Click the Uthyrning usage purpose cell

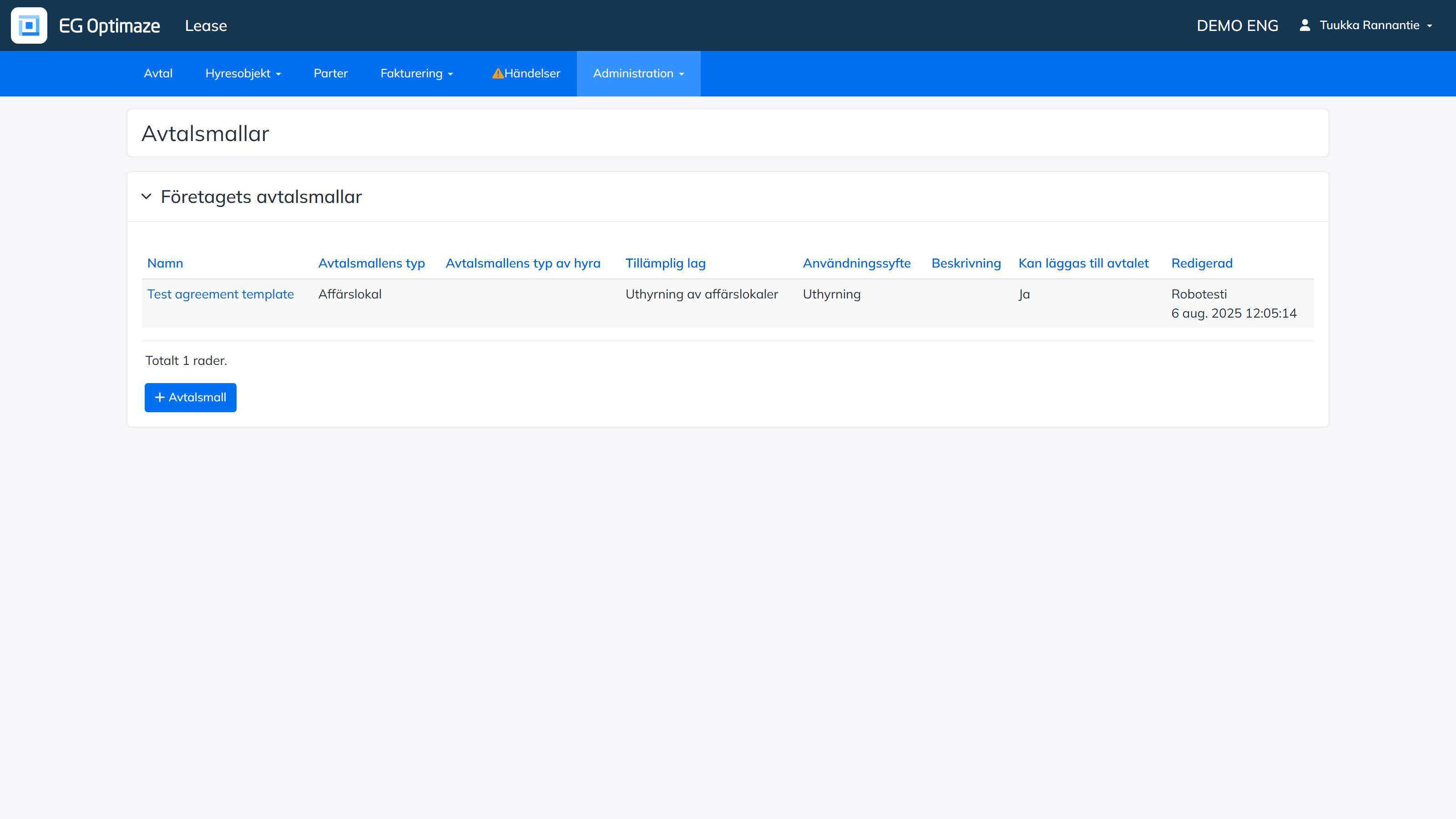point(831,294)
